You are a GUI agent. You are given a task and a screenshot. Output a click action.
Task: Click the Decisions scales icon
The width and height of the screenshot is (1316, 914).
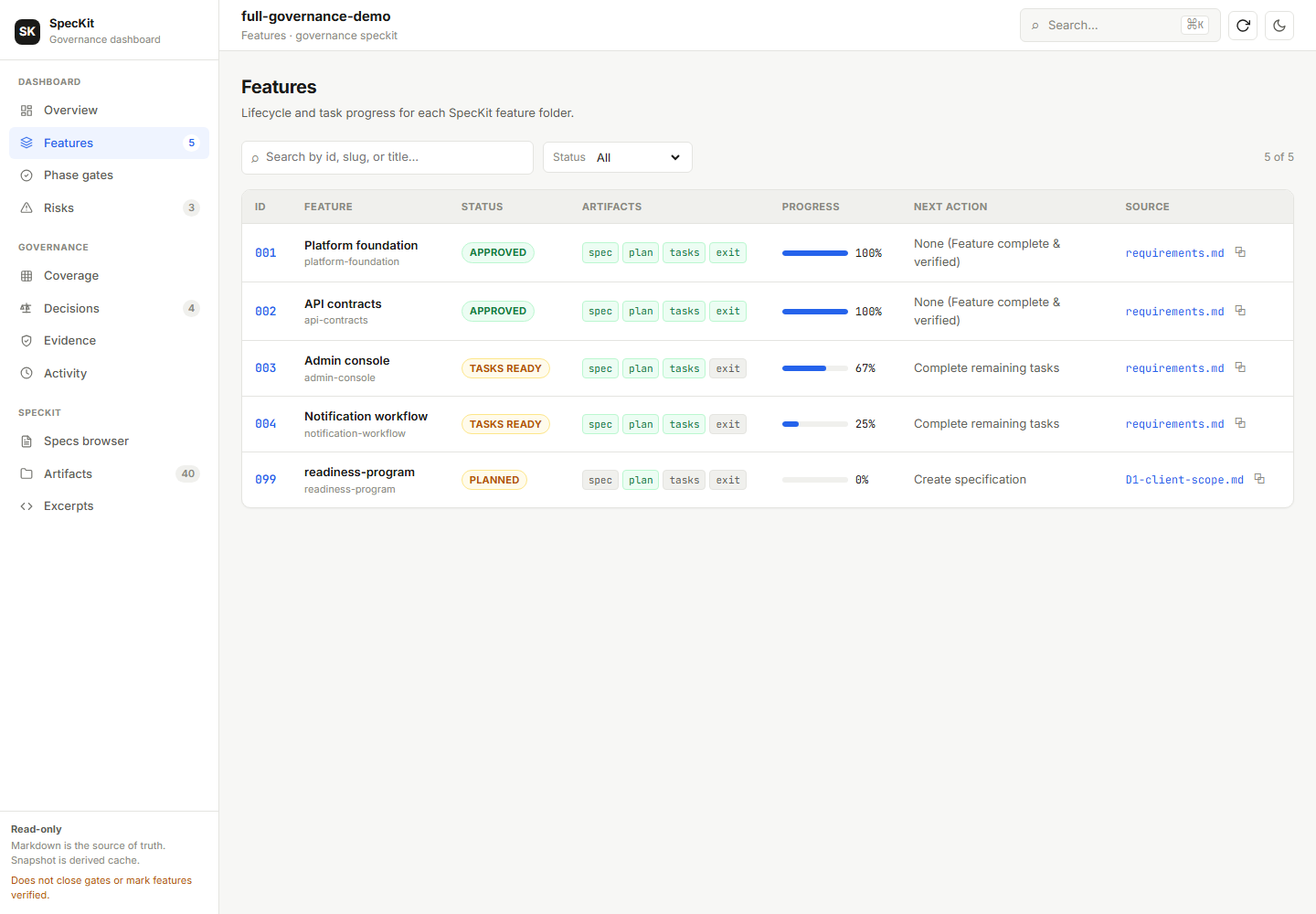click(27, 308)
